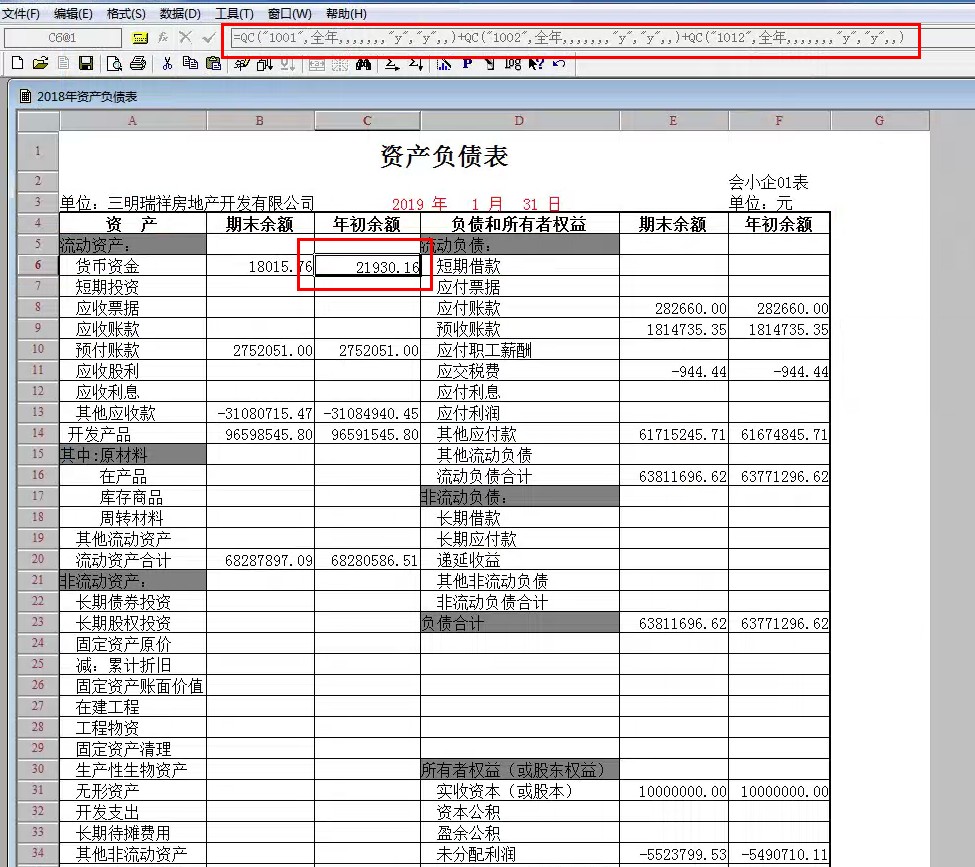The width and height of the screenshot is (975, 867).
Task: Select the cell showing 61715245.71
Action: click(x=674, y=434)
